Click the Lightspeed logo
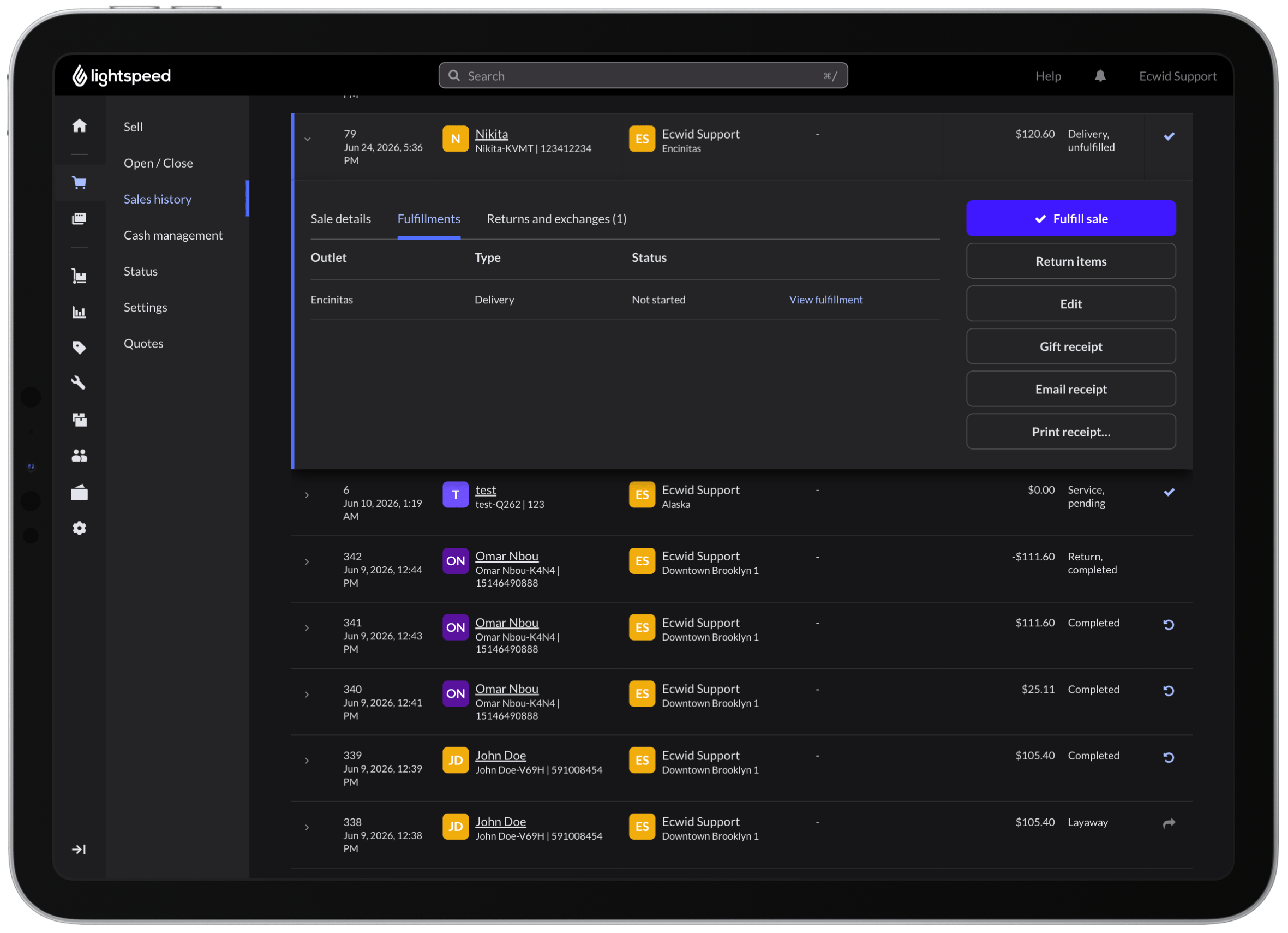1288x933 pixels. pos(122,75)
